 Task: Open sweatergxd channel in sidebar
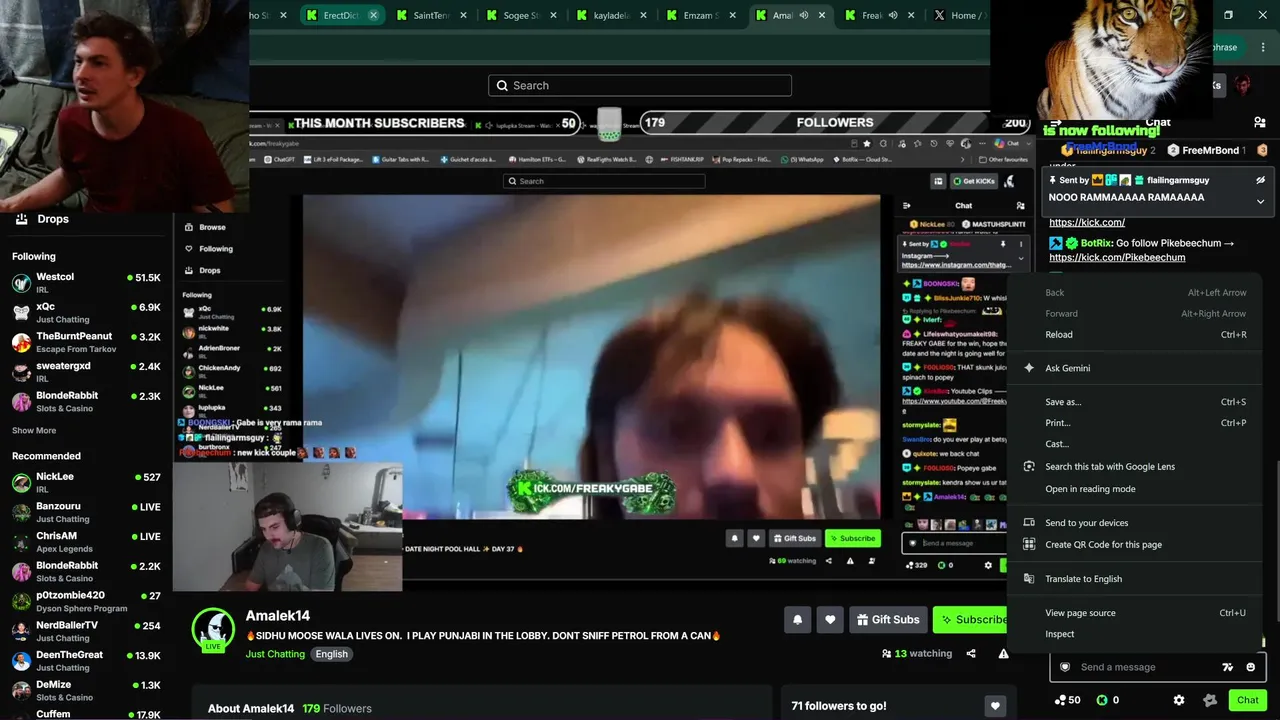[86, 372]
